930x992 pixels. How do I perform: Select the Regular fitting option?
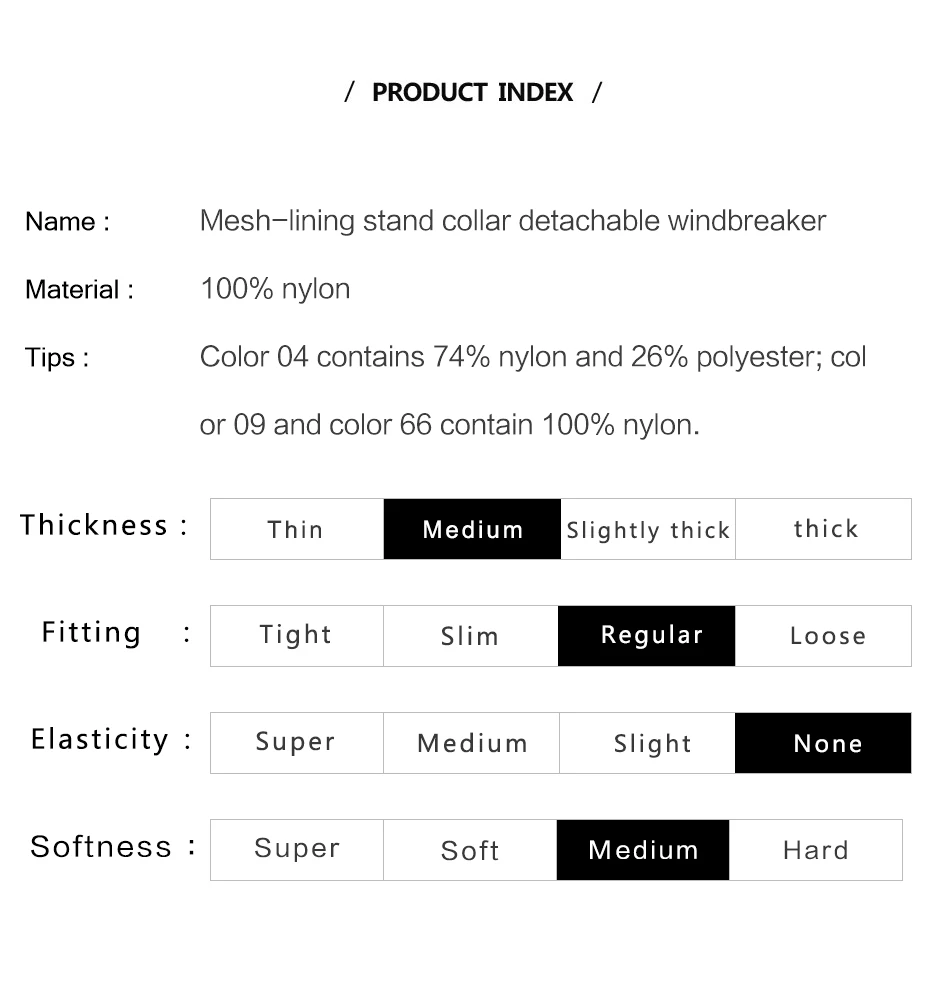647,636
